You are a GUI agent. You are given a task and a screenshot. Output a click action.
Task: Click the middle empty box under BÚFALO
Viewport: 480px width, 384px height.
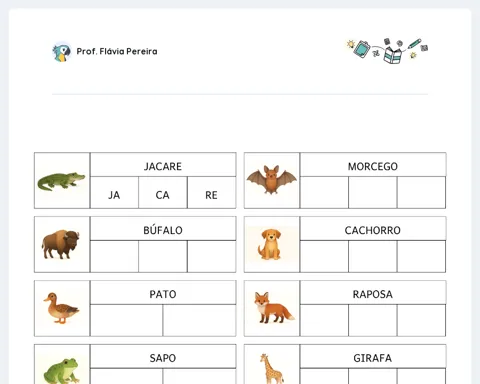pos(163,256)
